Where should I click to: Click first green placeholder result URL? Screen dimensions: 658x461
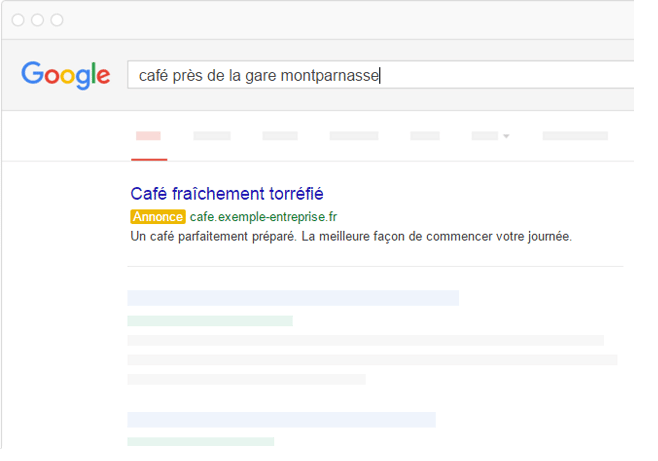point(210,321)
